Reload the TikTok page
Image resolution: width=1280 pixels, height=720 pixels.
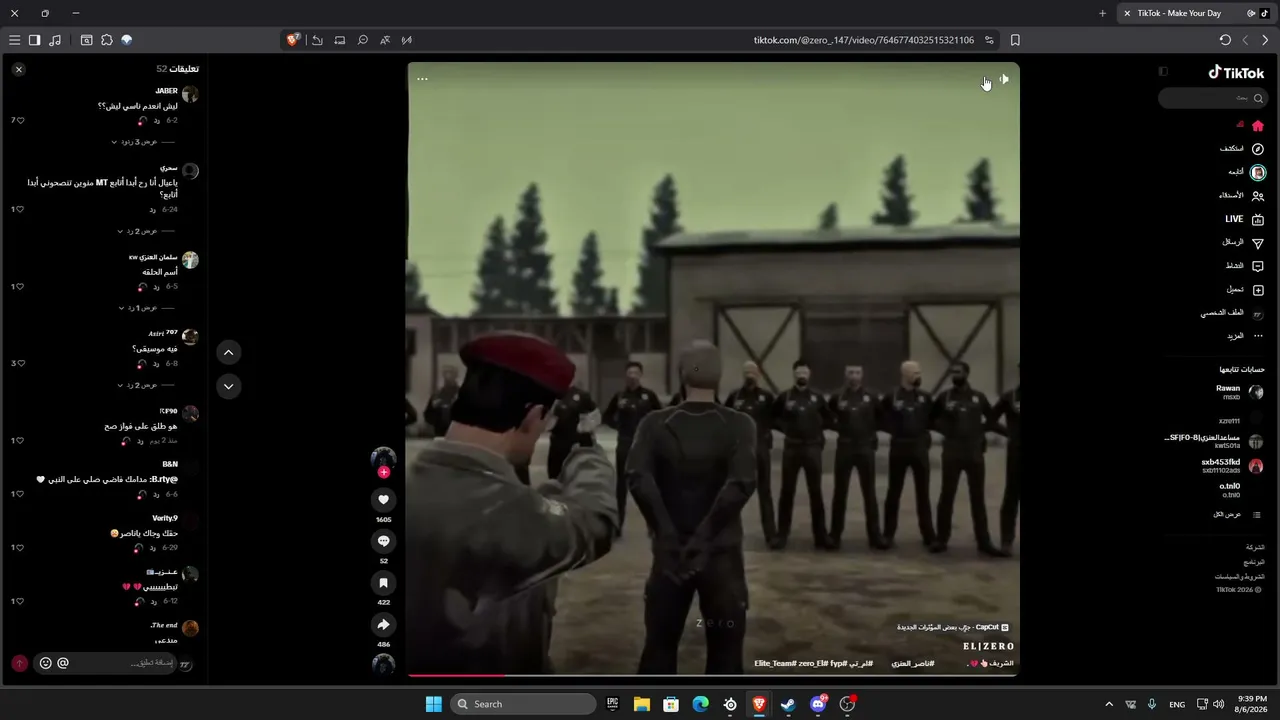[x=1225, y=40]
